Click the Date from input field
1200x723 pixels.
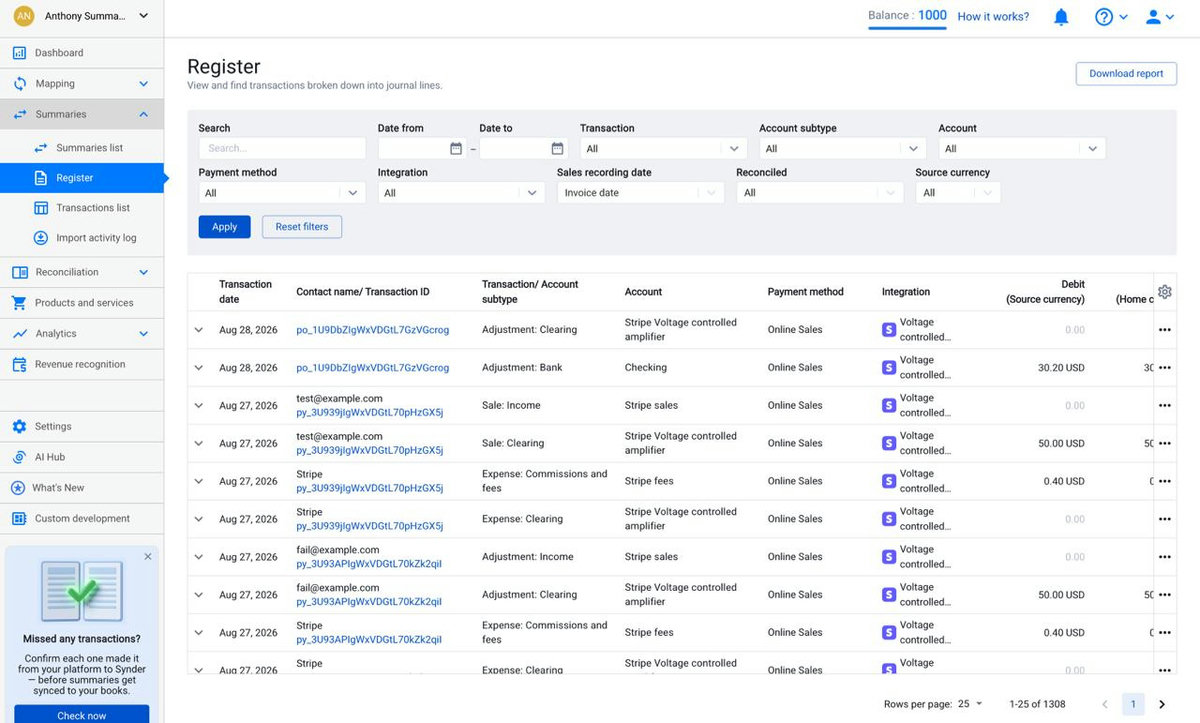click(x=412, y=148)
